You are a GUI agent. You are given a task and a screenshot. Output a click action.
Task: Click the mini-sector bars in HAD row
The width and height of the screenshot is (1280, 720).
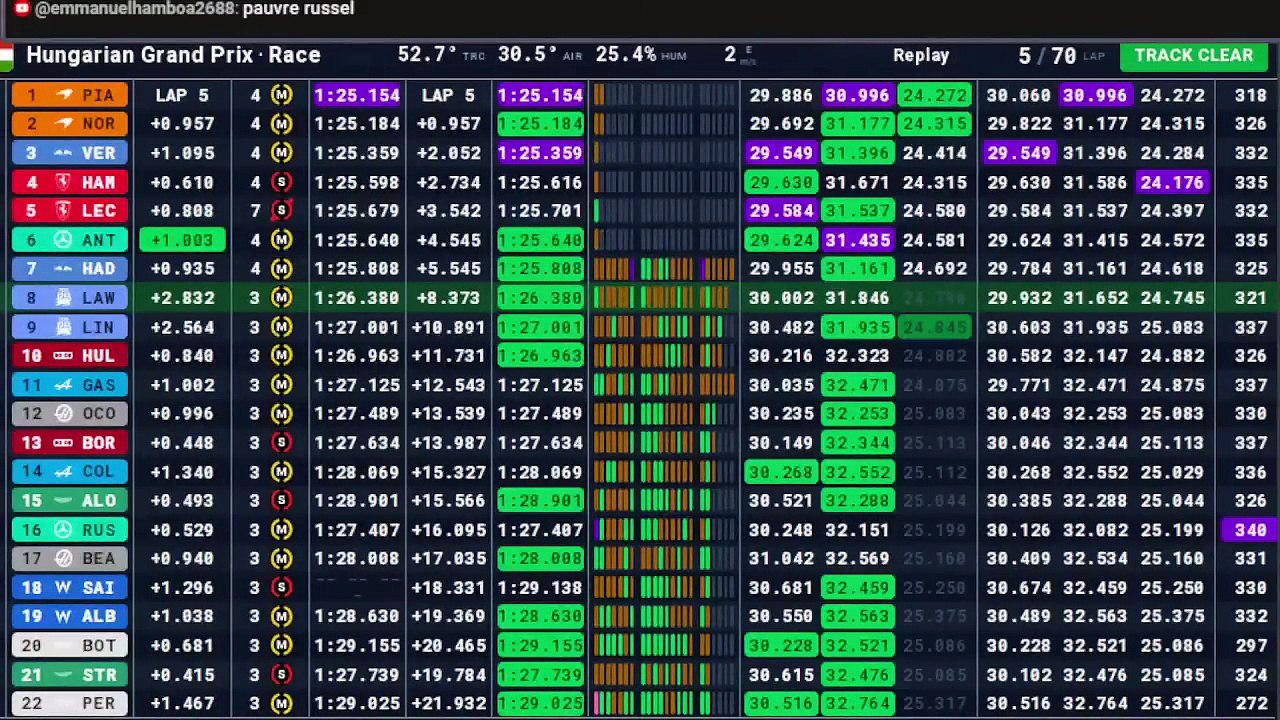coord(665,269)
